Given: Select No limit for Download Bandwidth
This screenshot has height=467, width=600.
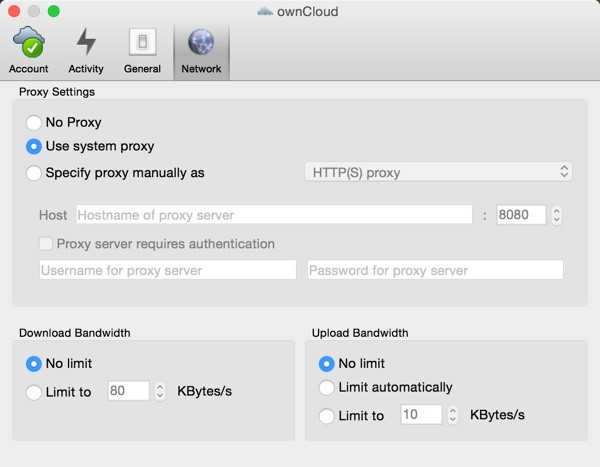Looking at the screenshot, I should pos(34,364).
